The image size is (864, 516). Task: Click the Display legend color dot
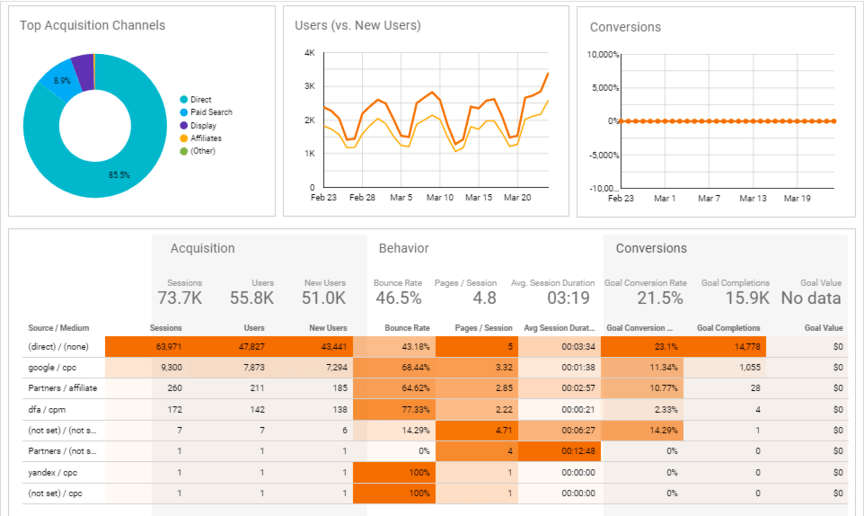(x=183, y=125)
